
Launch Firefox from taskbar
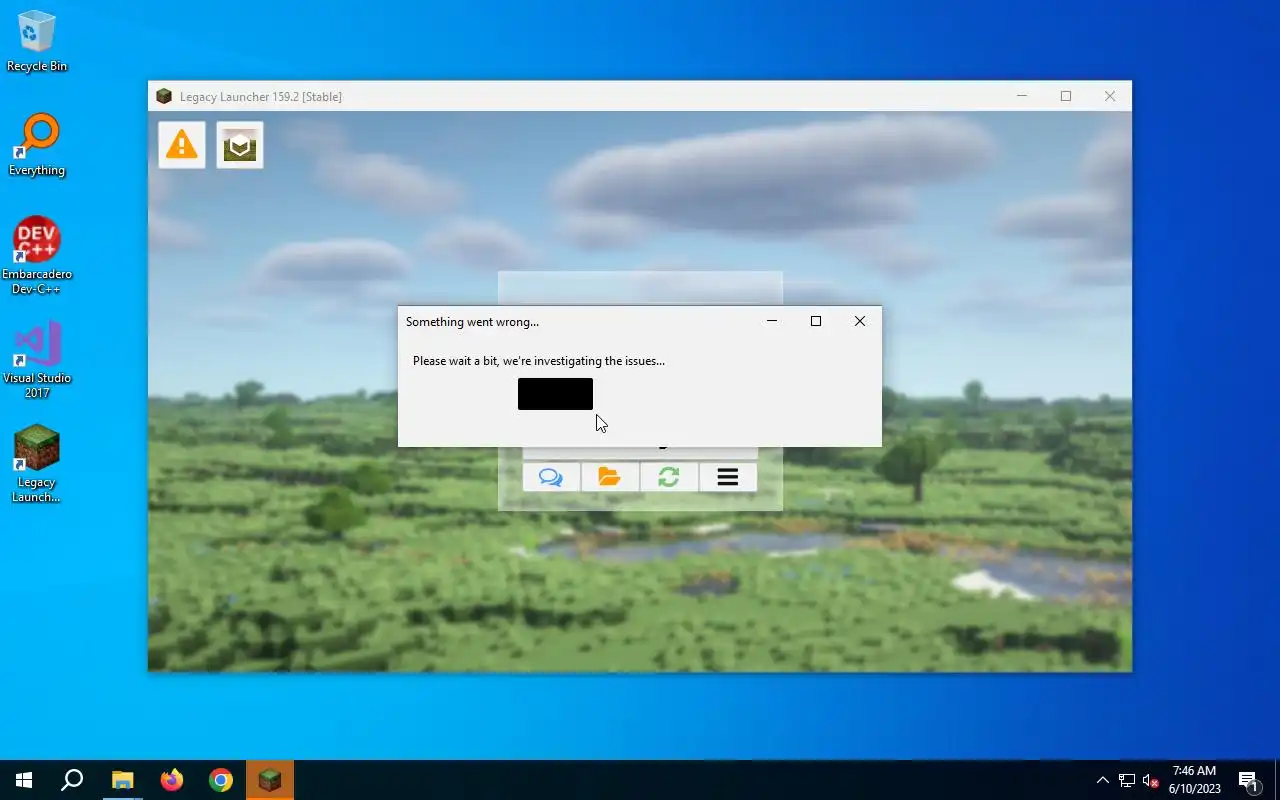click(x=172, y=780)
